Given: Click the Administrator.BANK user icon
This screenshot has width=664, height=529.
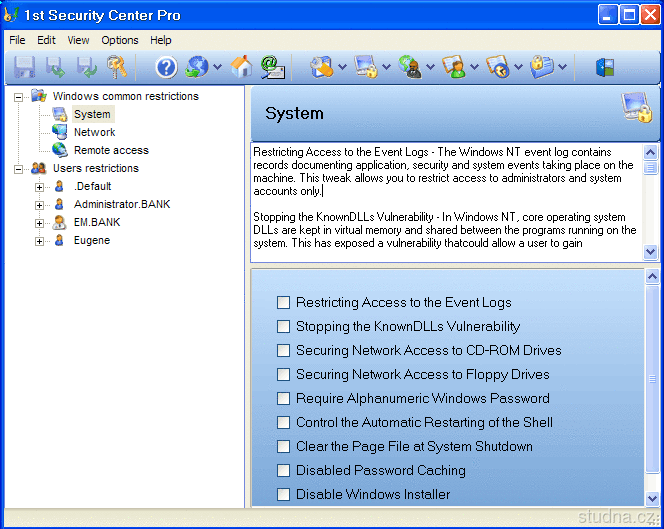Looking at the screenshot, I should [x=59, y=204].
